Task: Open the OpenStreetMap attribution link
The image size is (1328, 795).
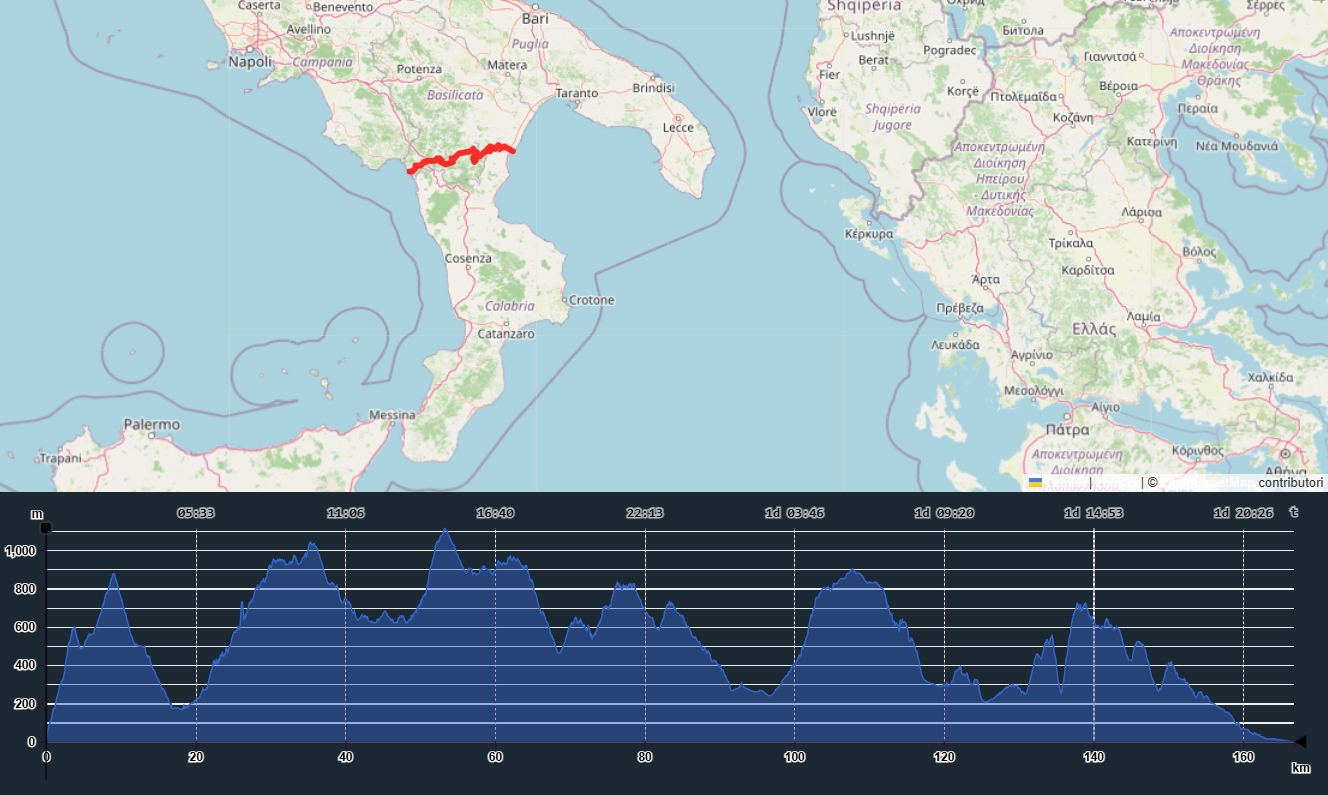Action: point(1206,483)
